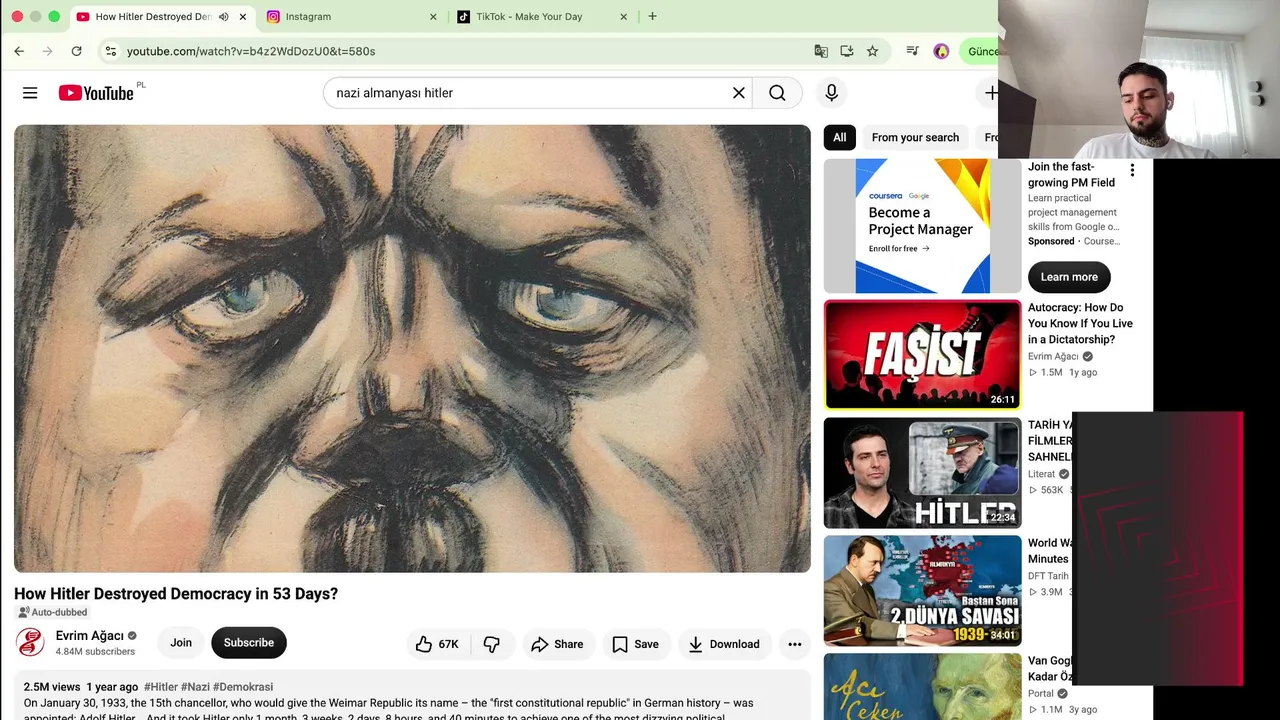Open the Coursera Become a Project Manager ad

[x=923, y=226]
